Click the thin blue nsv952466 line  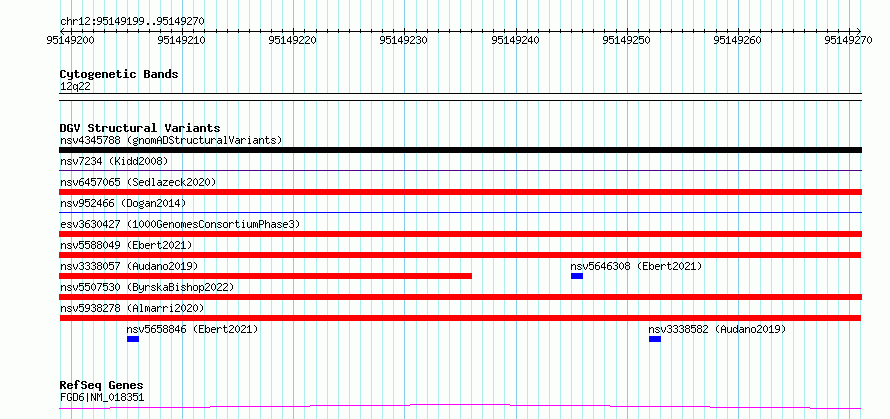point(461,212)
